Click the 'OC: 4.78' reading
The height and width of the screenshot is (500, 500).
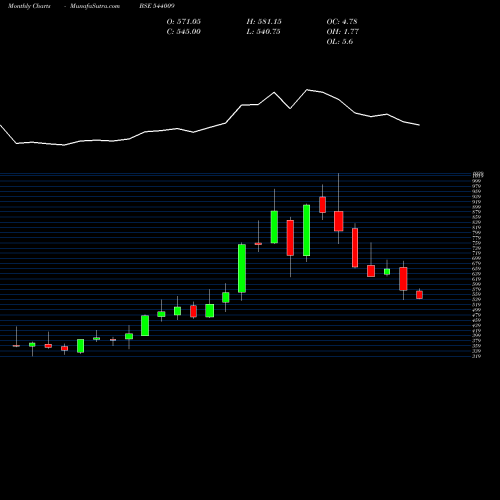tap(342, 22)
